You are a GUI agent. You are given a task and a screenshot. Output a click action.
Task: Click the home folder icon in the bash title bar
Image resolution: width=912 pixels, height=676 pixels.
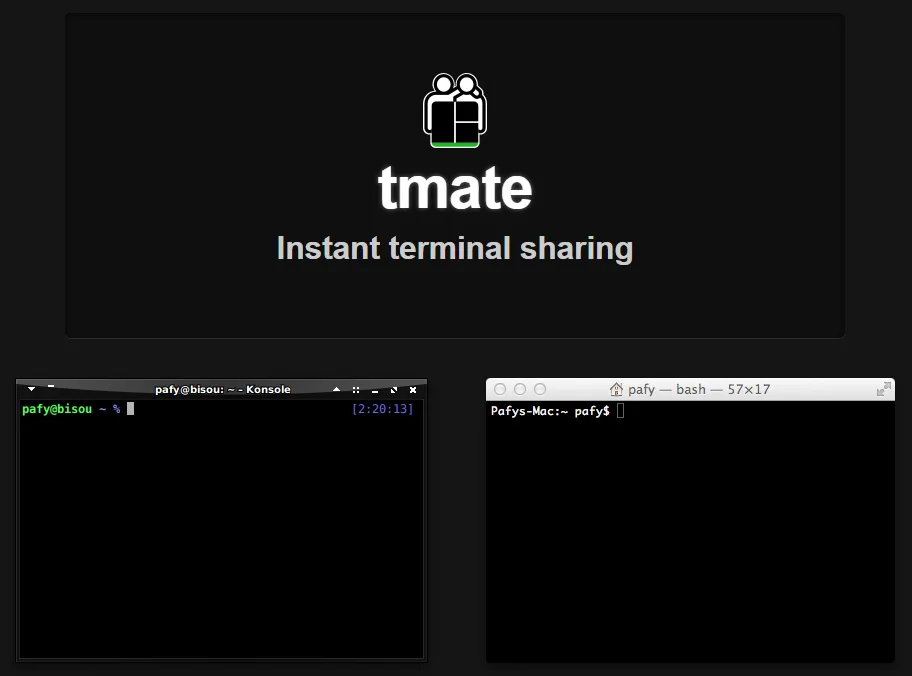pos(616,389)
